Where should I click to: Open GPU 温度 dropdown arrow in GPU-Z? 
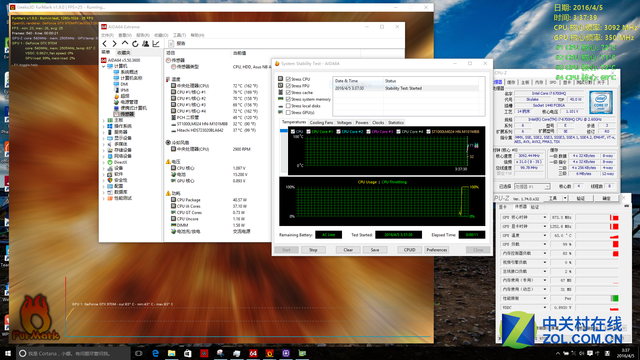point(544,236)
